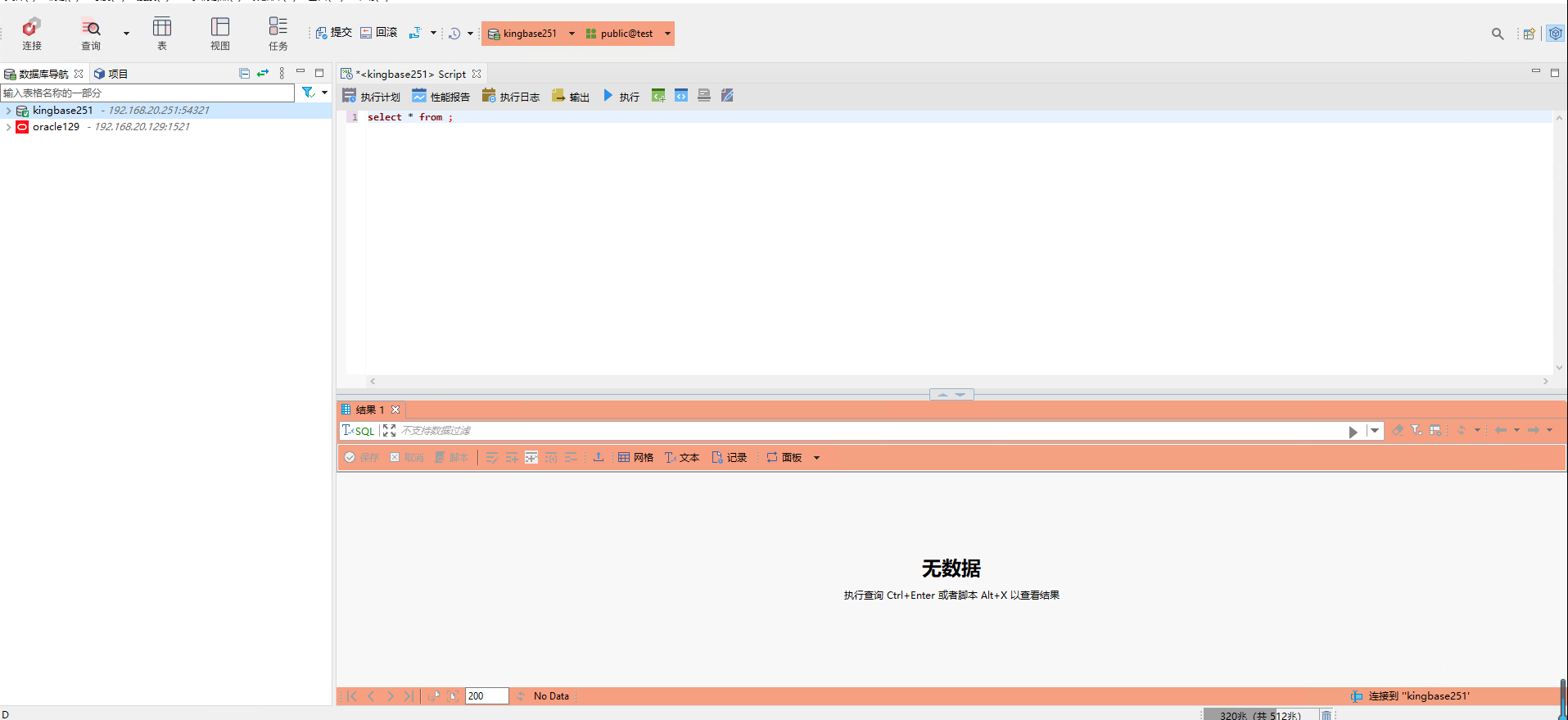Click 回滚 (Rollback) button
This screenshot has height=720, width=1568.
tap(379, 33)
